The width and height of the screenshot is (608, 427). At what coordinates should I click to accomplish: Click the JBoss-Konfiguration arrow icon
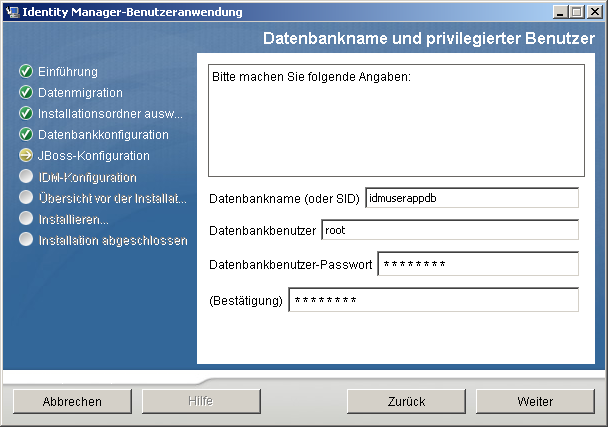[26, 156]
